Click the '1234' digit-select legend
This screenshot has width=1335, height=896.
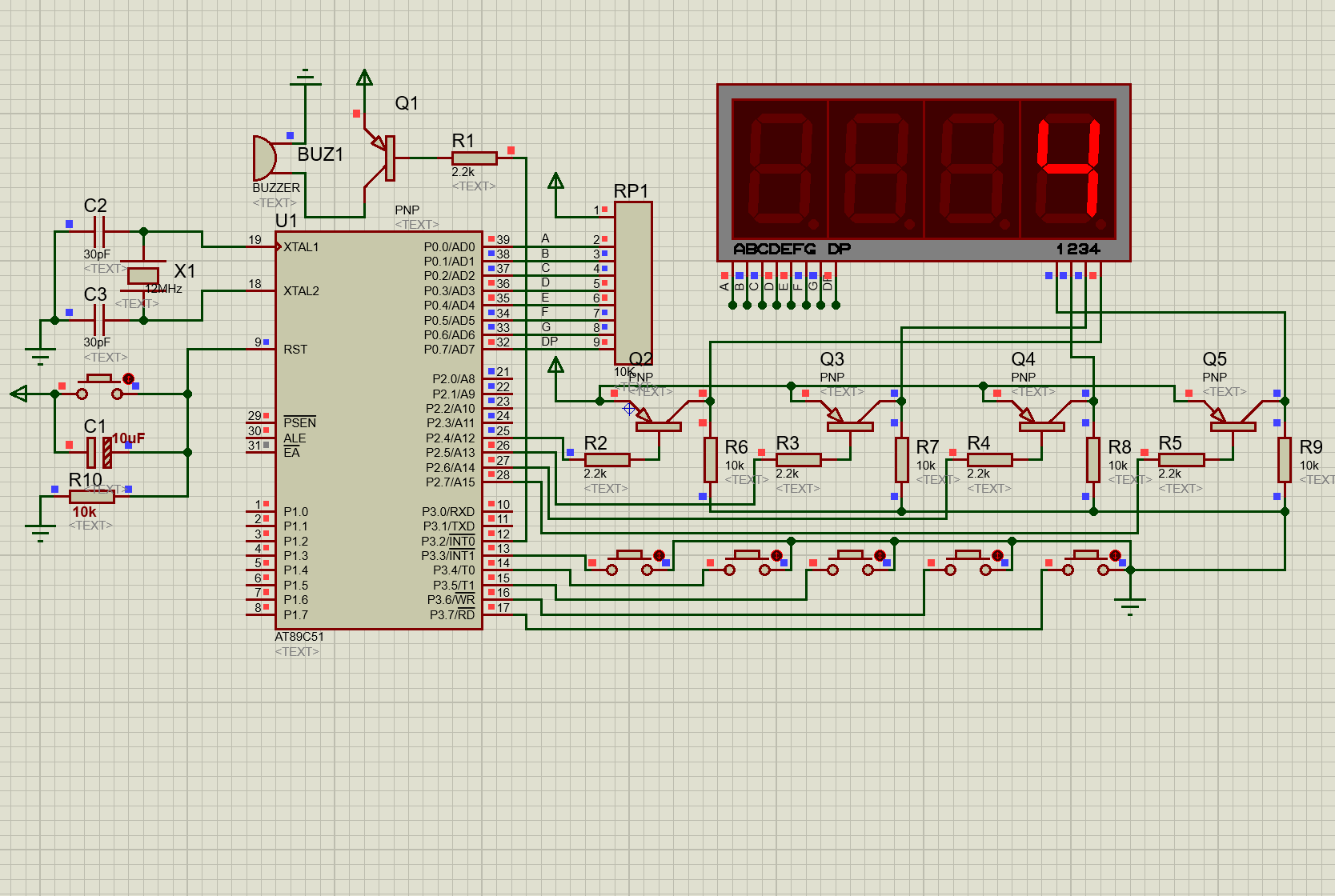pyautogui.click(x=1078, y=249)
